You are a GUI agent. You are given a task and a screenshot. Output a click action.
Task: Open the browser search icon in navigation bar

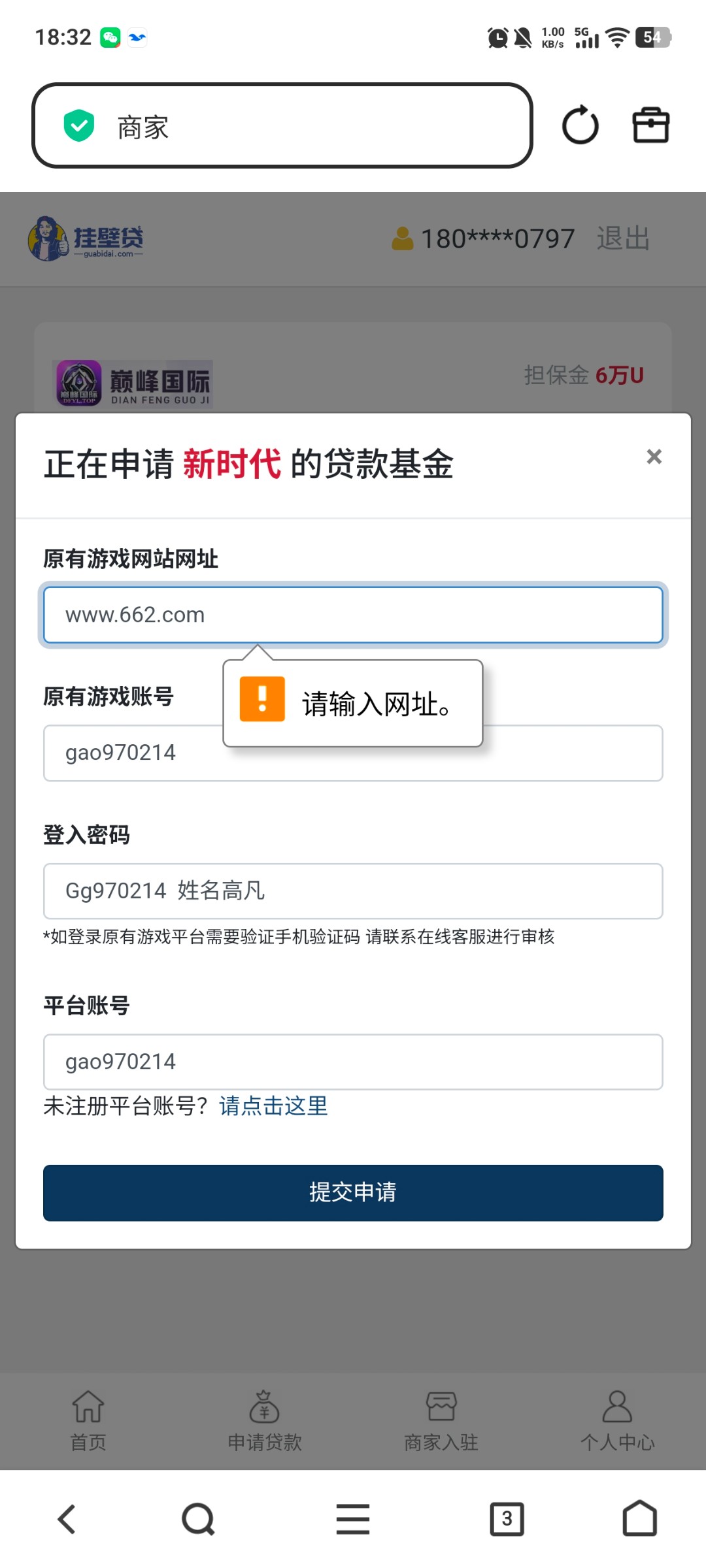coord(197,1518)
